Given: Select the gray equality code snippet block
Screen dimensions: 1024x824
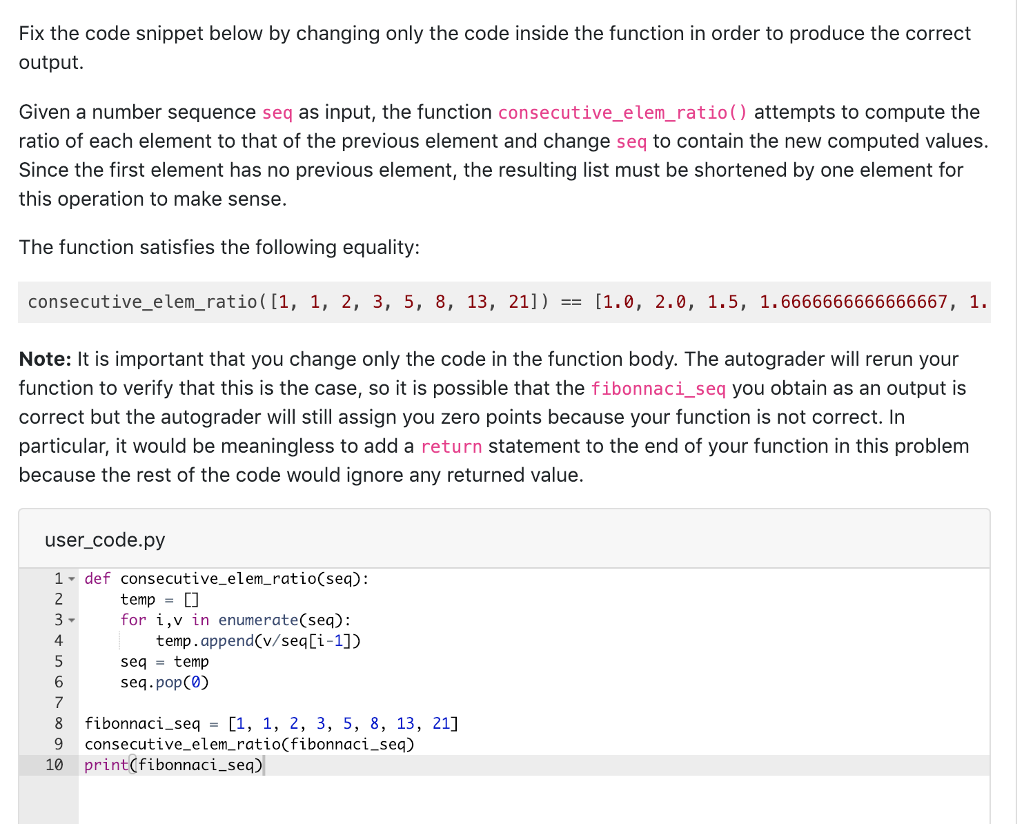Looking at the screenshot, I should tap(500, 302).
